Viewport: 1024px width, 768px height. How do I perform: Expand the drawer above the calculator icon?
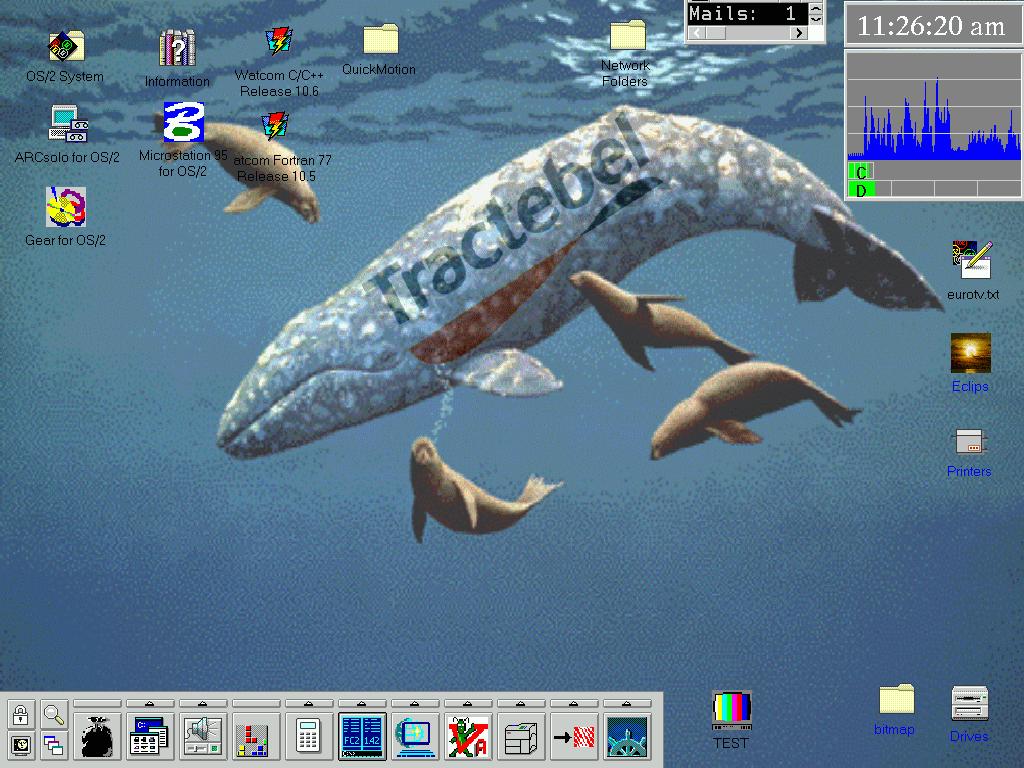(x=309, y=703)
